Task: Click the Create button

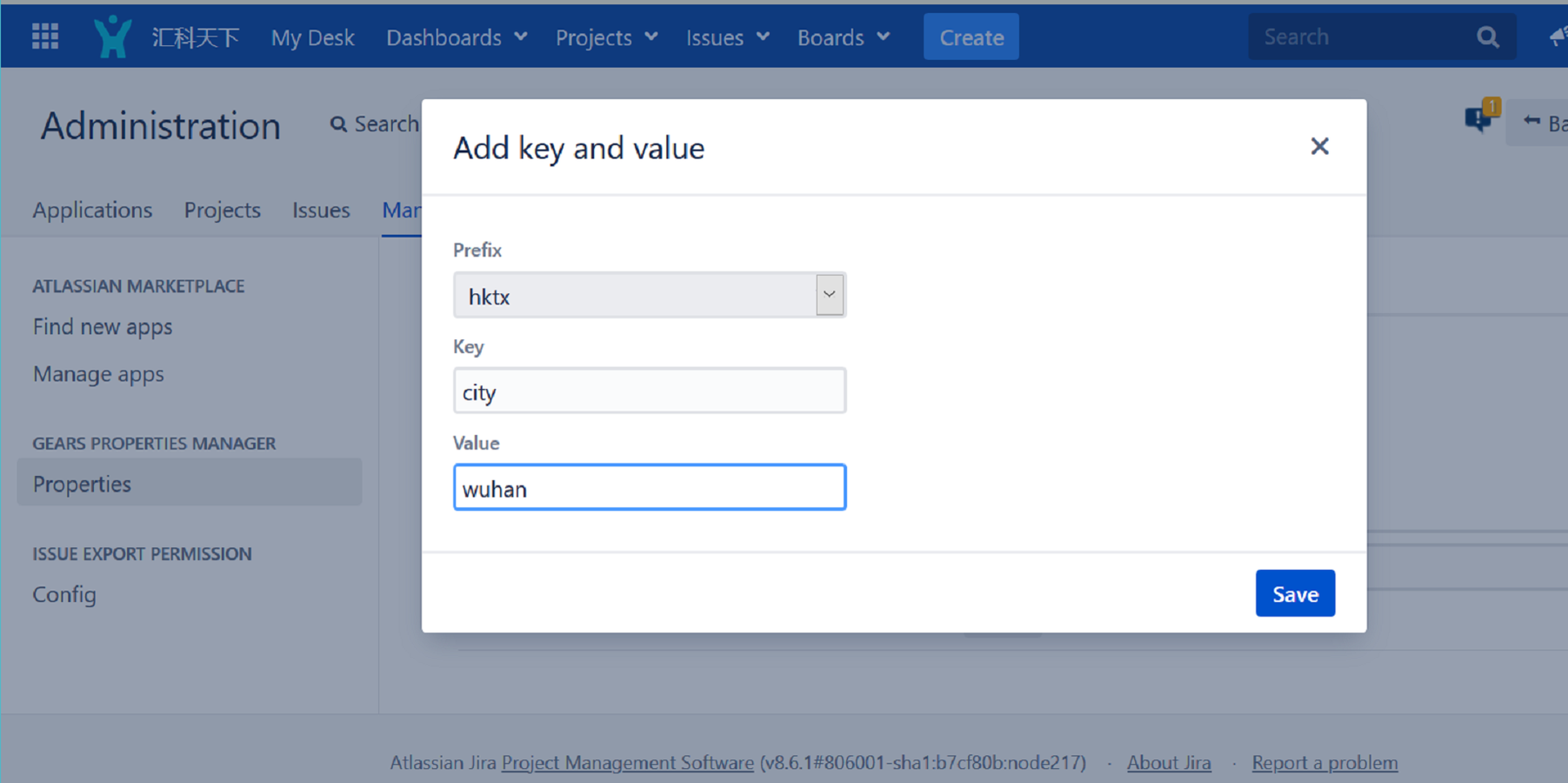Action: 971,37
